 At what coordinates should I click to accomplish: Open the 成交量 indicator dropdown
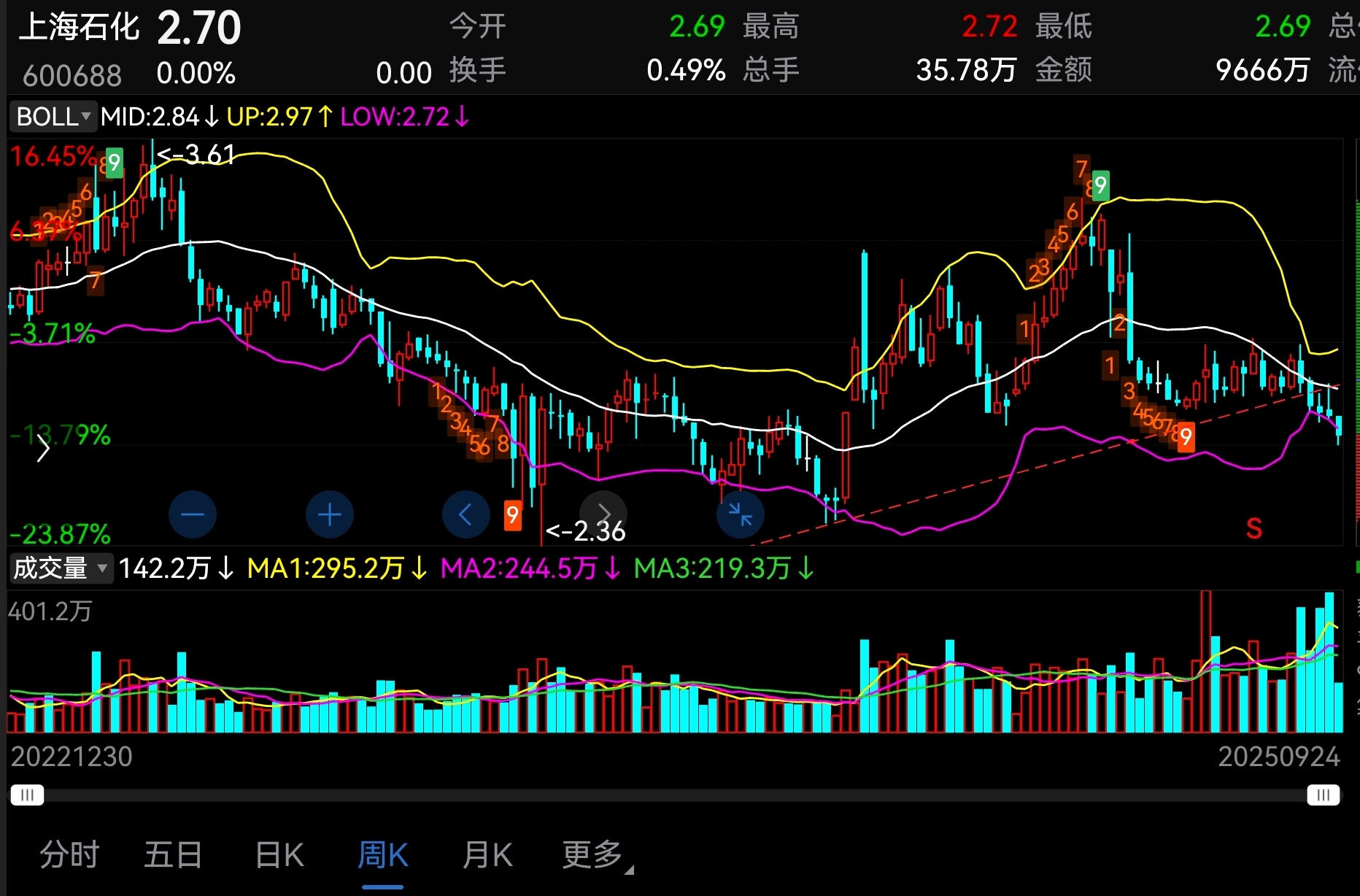[61, 568]
